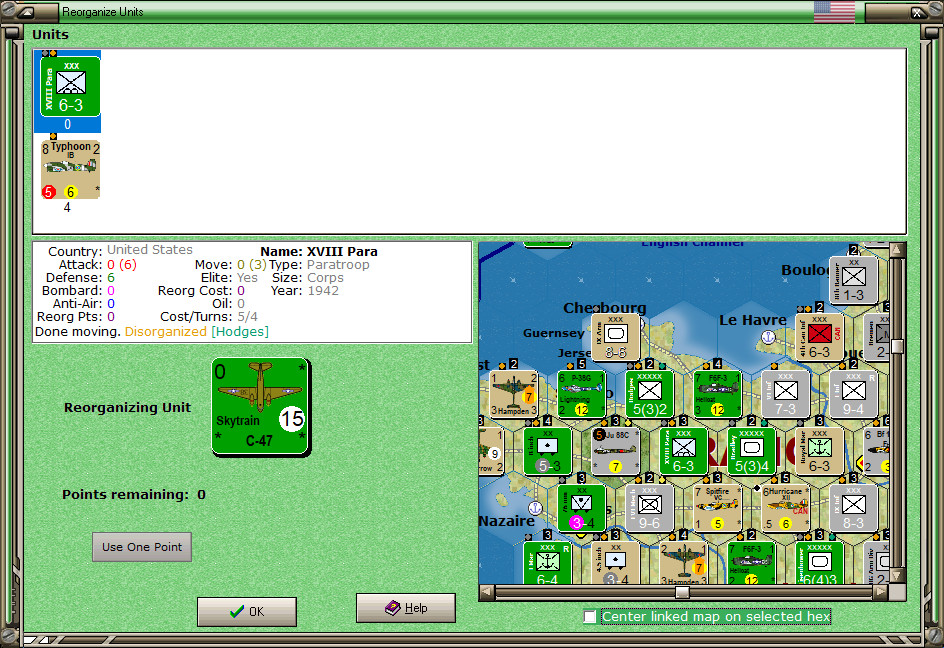Image resolution: width=944 pixels, height=648 pixels.
Task: Select the Ju 88C aircraft counter
Action: pyautogui.click(x=615, y=451)
